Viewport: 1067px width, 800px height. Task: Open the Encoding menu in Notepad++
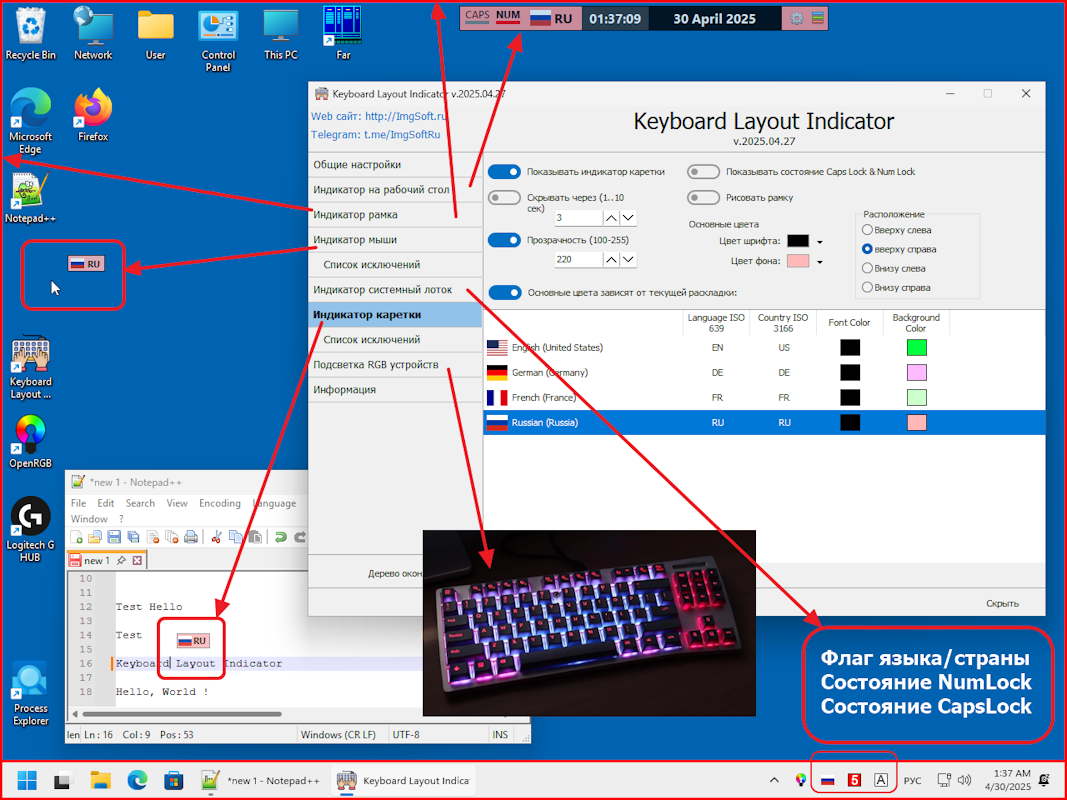coord(220,503)
